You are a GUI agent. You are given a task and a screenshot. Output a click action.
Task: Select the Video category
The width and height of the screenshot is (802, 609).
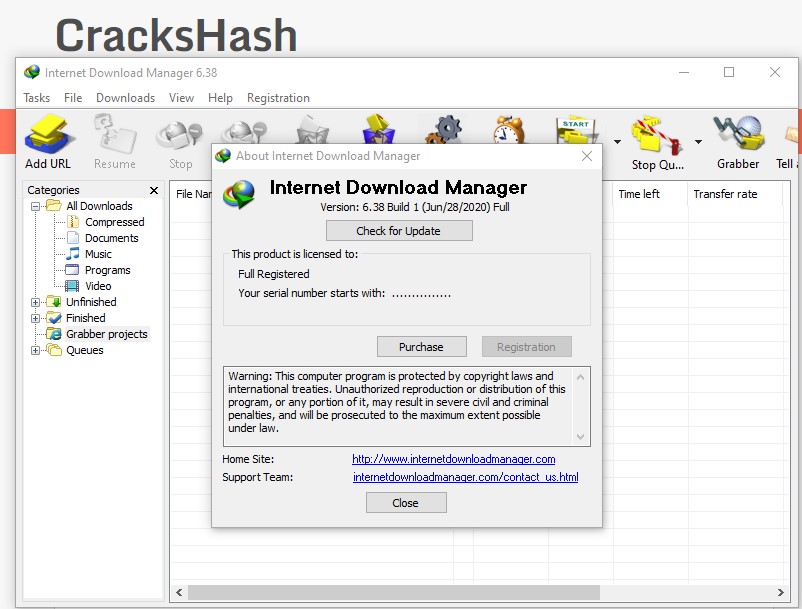pyautogui.click(x=98, y=286)
